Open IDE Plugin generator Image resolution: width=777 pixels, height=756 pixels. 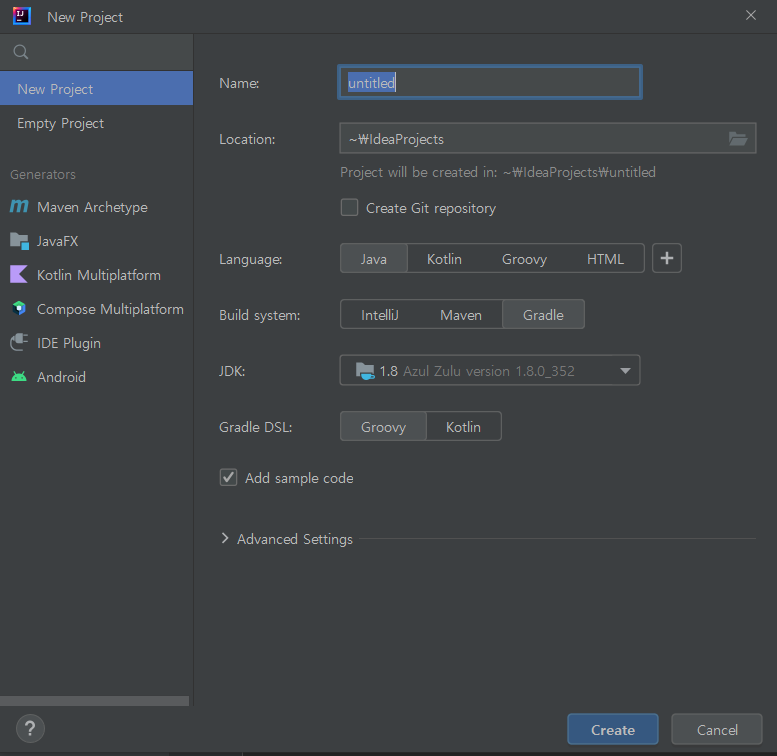click(x=97, y=342)
